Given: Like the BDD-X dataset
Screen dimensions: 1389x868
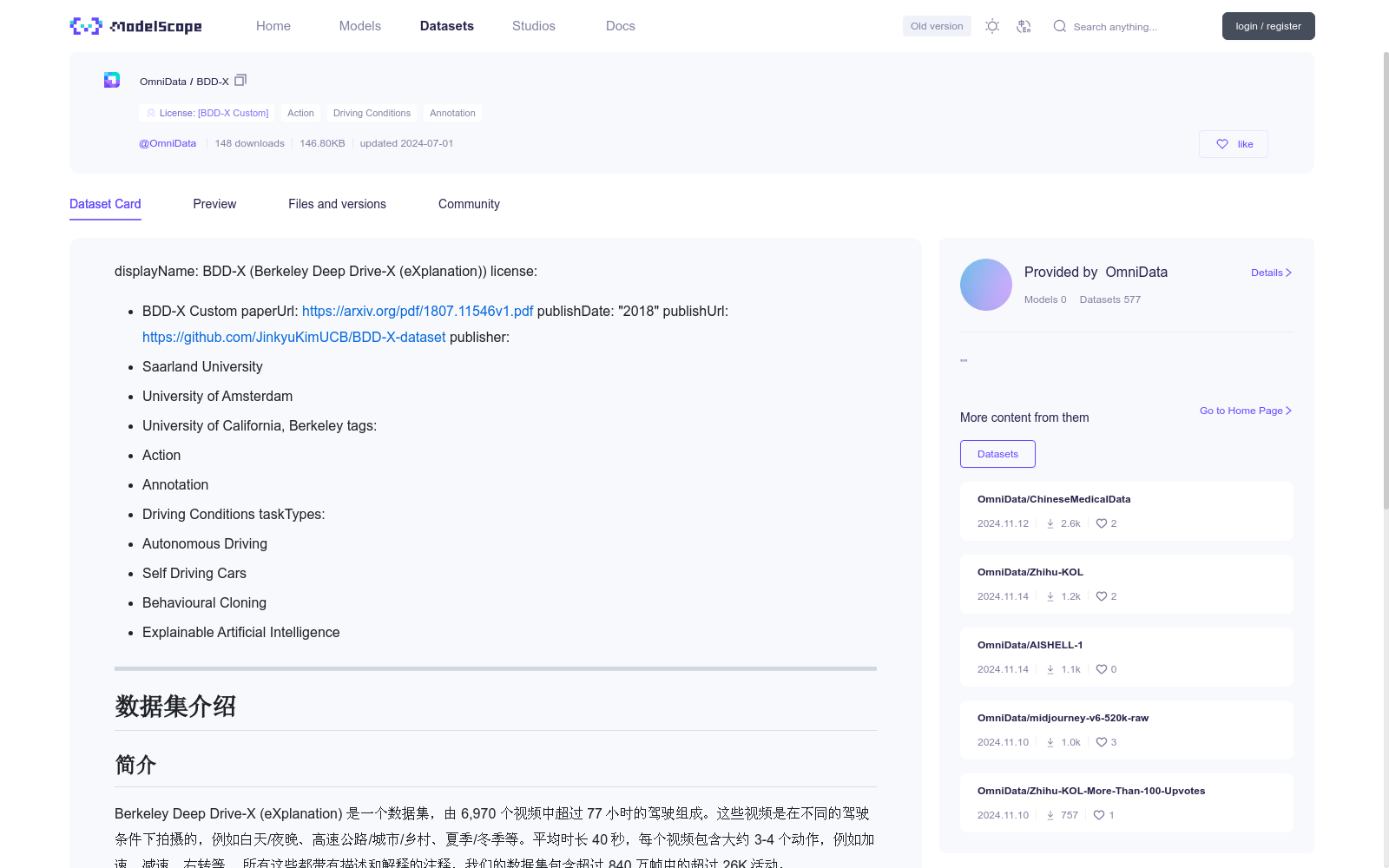Looking at the screenshot, I should coord(1233,143).
